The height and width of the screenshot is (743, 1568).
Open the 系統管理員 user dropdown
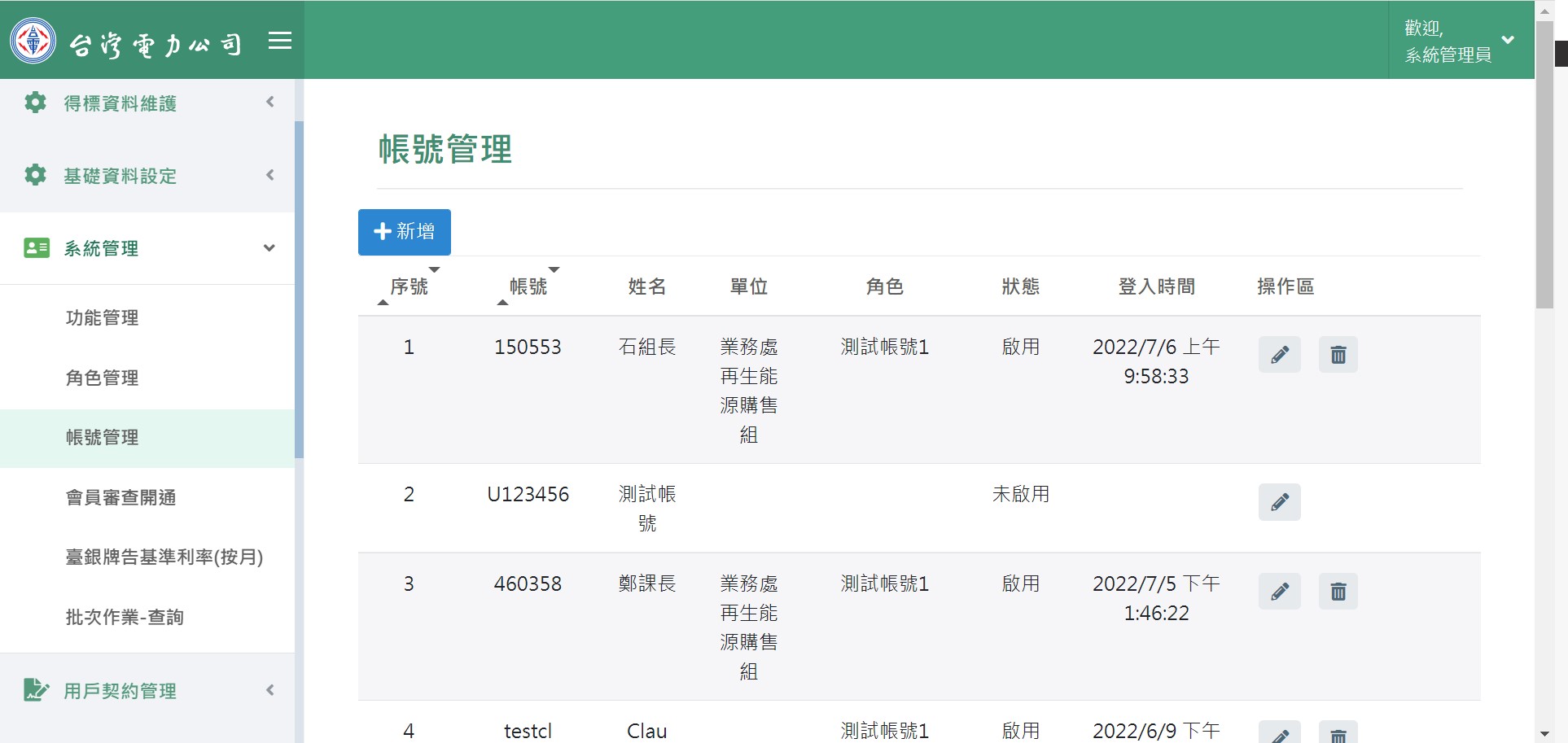(x=1461, y=41)
